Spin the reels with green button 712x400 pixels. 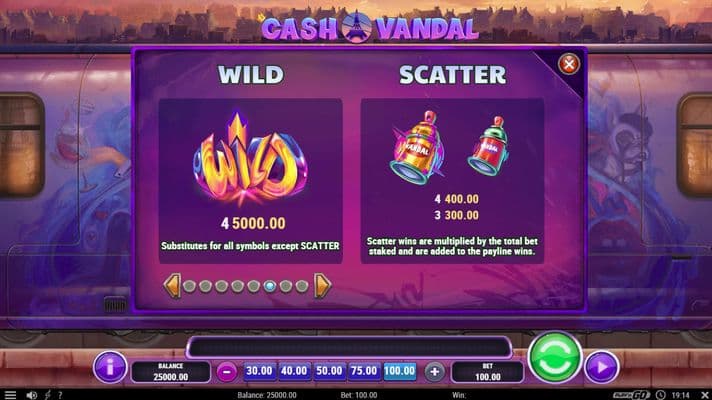coord(554,357)
